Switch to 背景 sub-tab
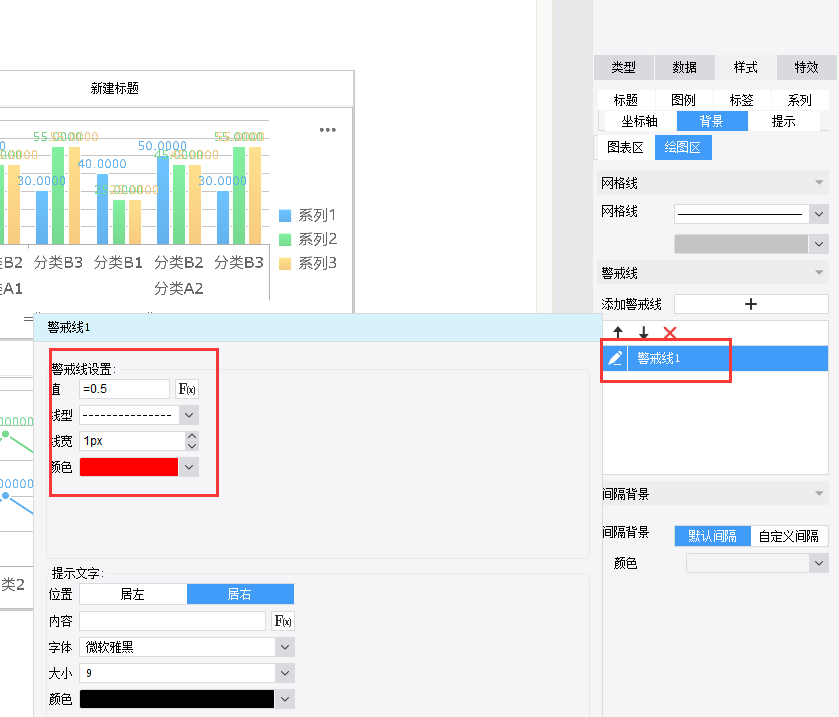The width and height of the screenshot is (839, 717). click(712, 121)
